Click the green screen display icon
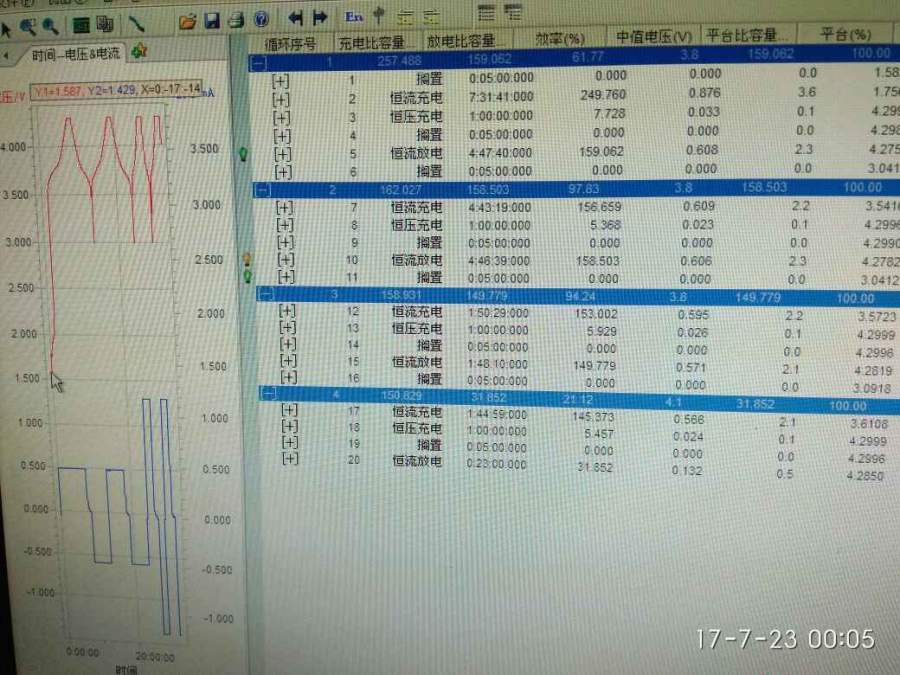Viewport: 900px width, 675px height. pyautogui.click(x=81, y=25)
